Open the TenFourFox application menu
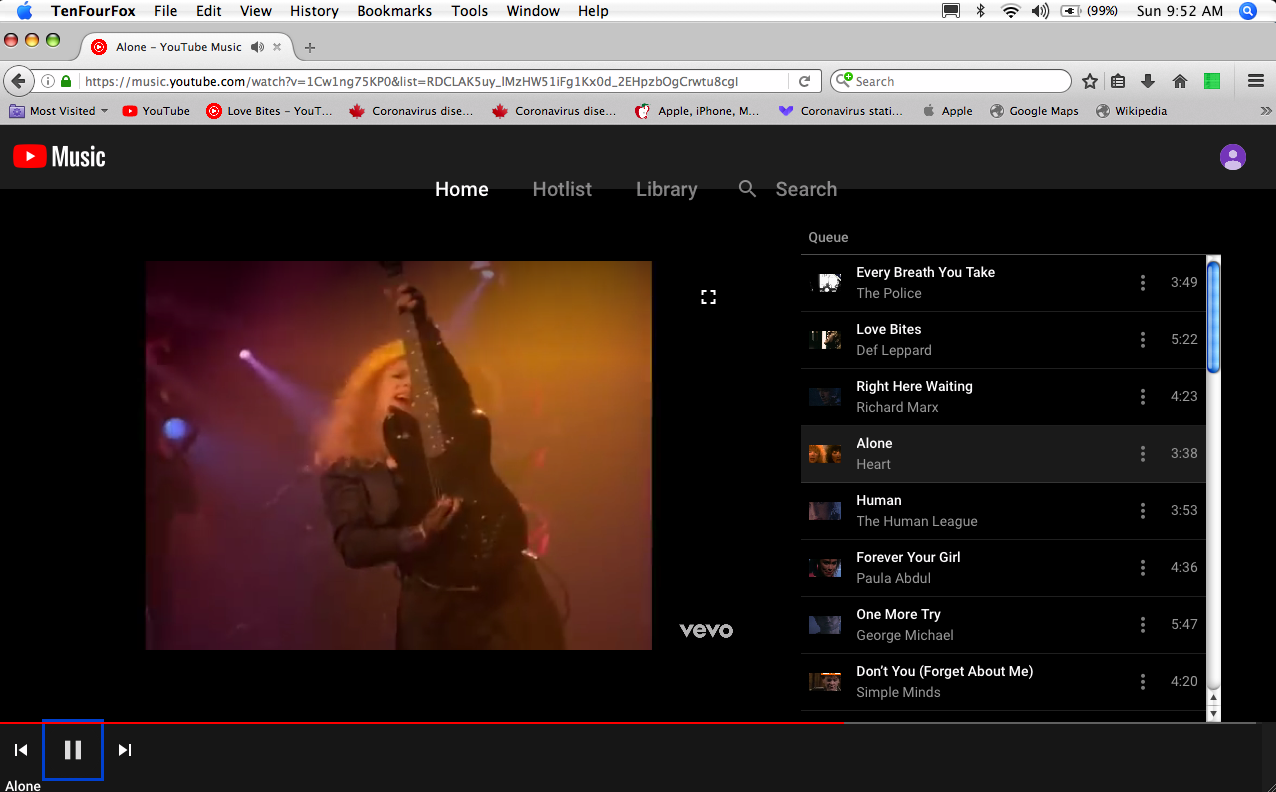Image resolution: width=1276 pixels, height=792 pixels. pyautogui.click(x=94, y=11)
